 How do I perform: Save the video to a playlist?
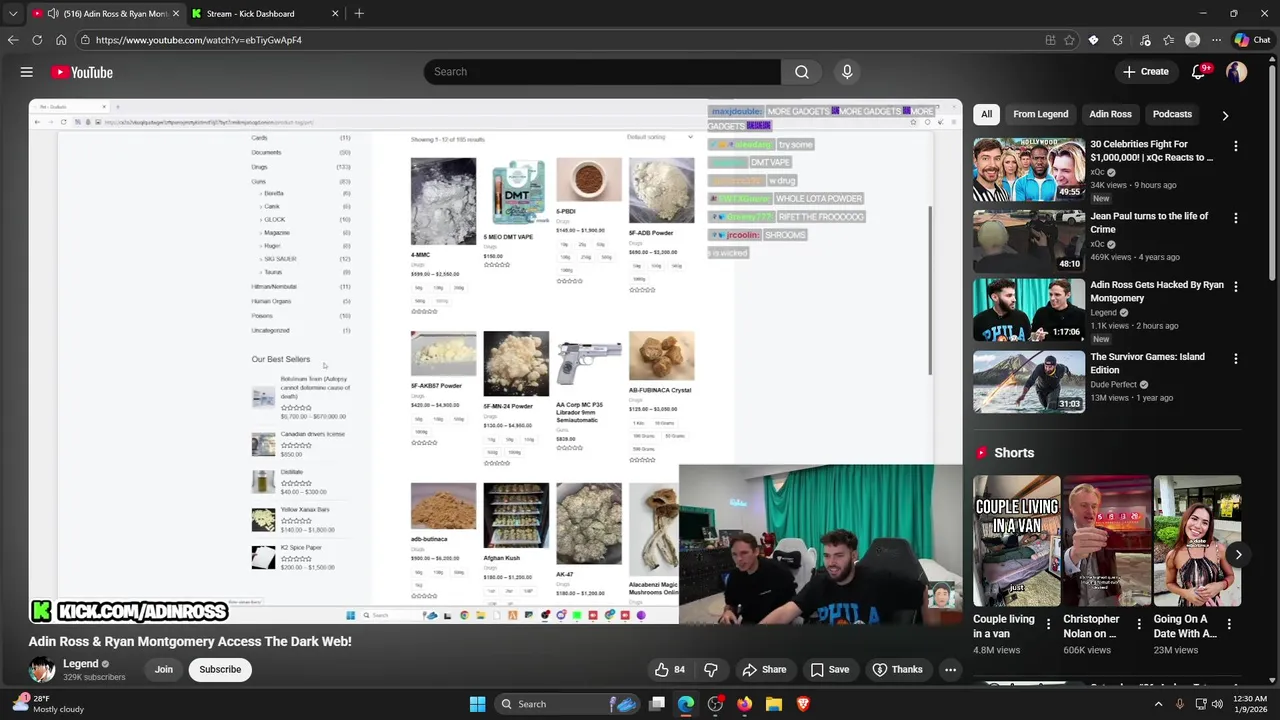830,670
